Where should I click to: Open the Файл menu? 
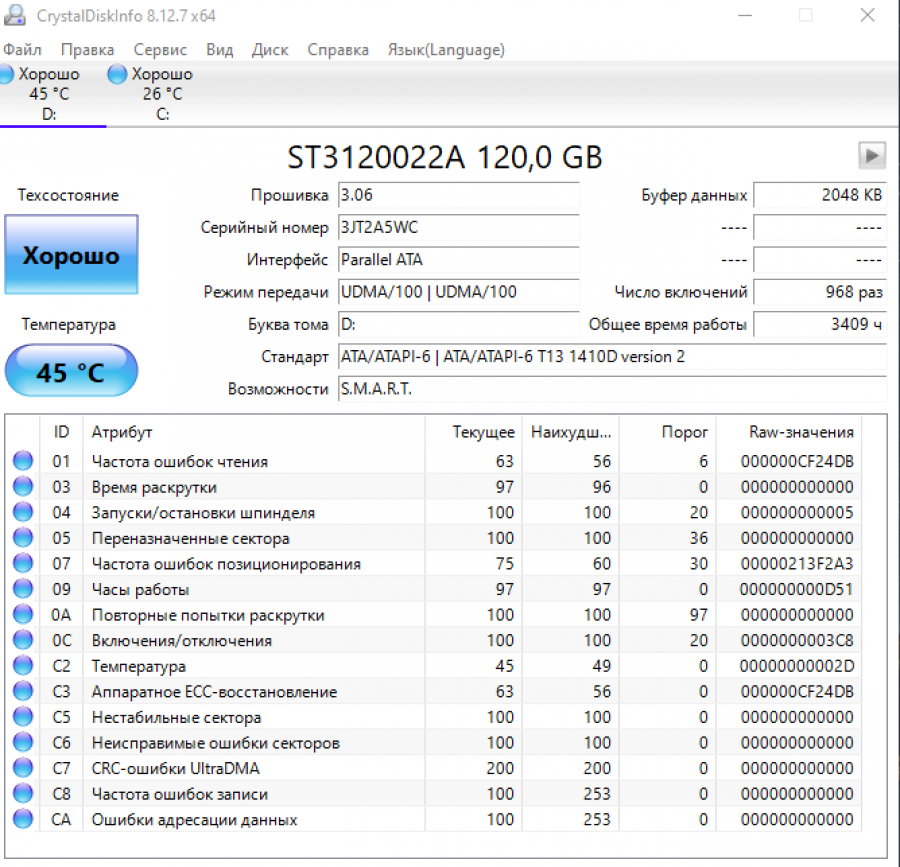pos(22,49)
